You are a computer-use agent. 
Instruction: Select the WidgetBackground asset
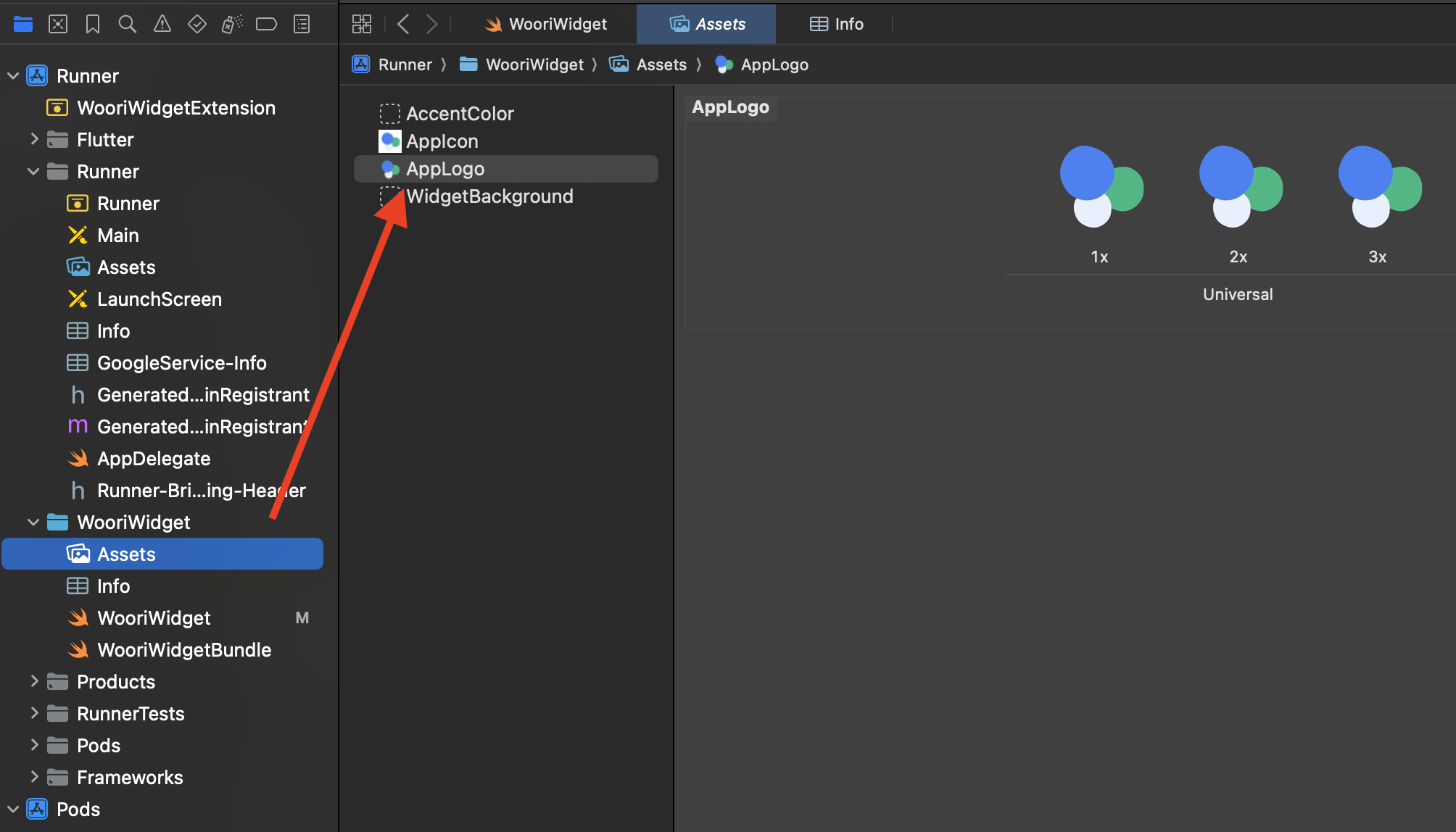(x=489, y=196)
